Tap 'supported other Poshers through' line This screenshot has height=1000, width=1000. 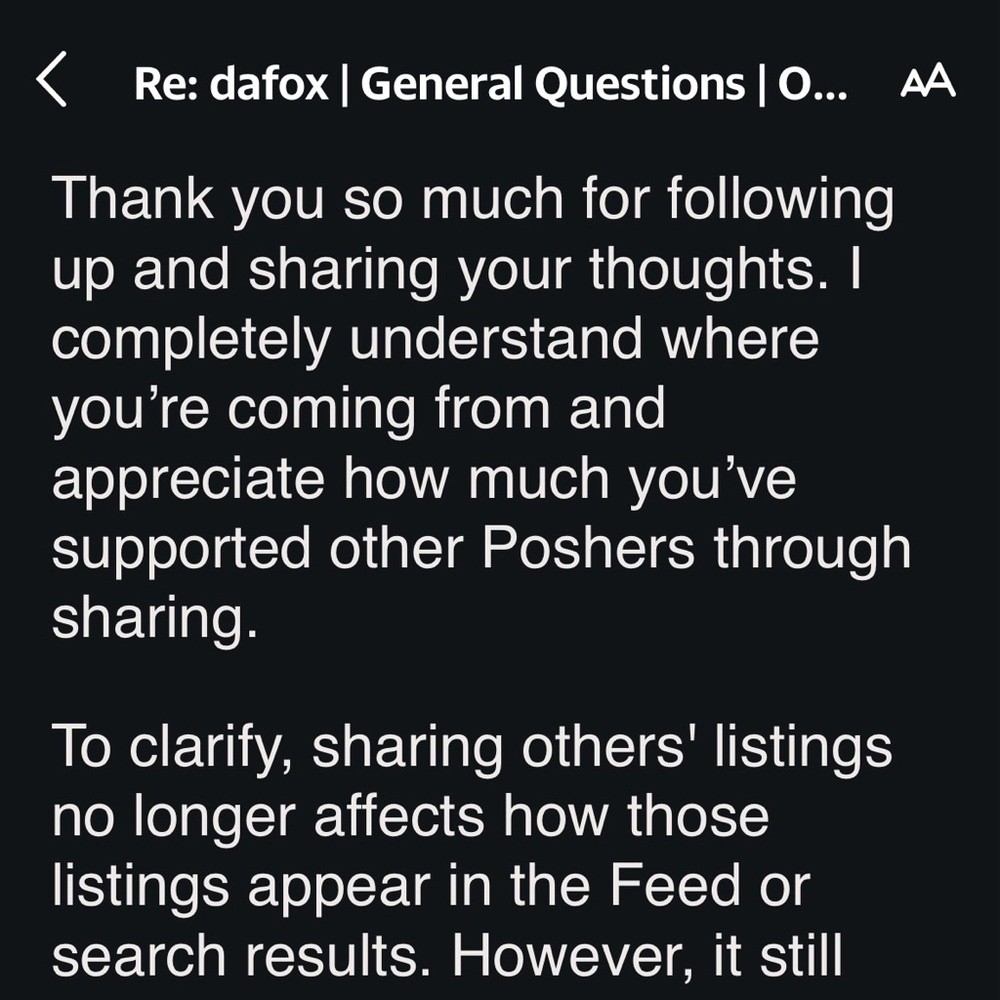tap(480, 546)
